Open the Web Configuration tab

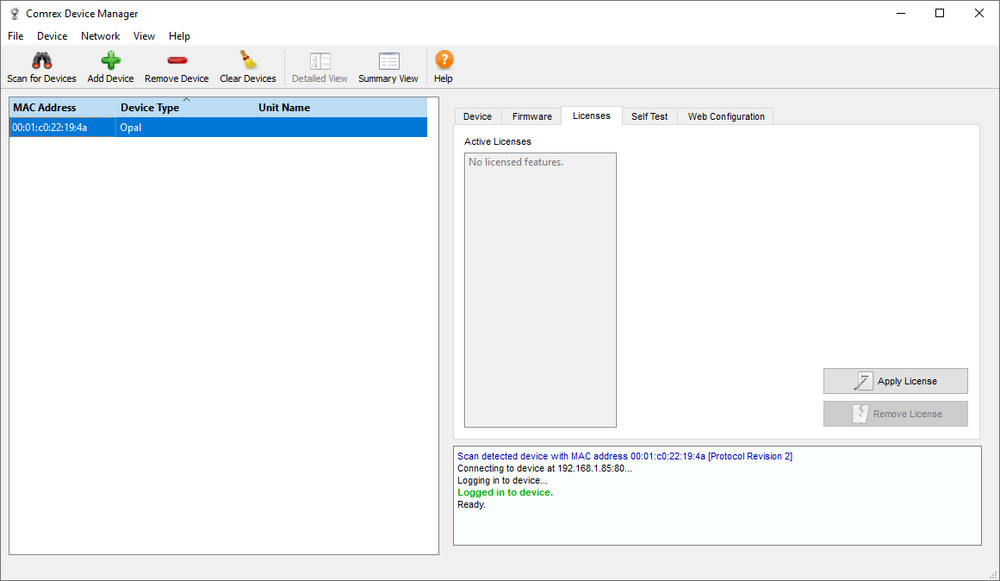[x=726, y=117]
